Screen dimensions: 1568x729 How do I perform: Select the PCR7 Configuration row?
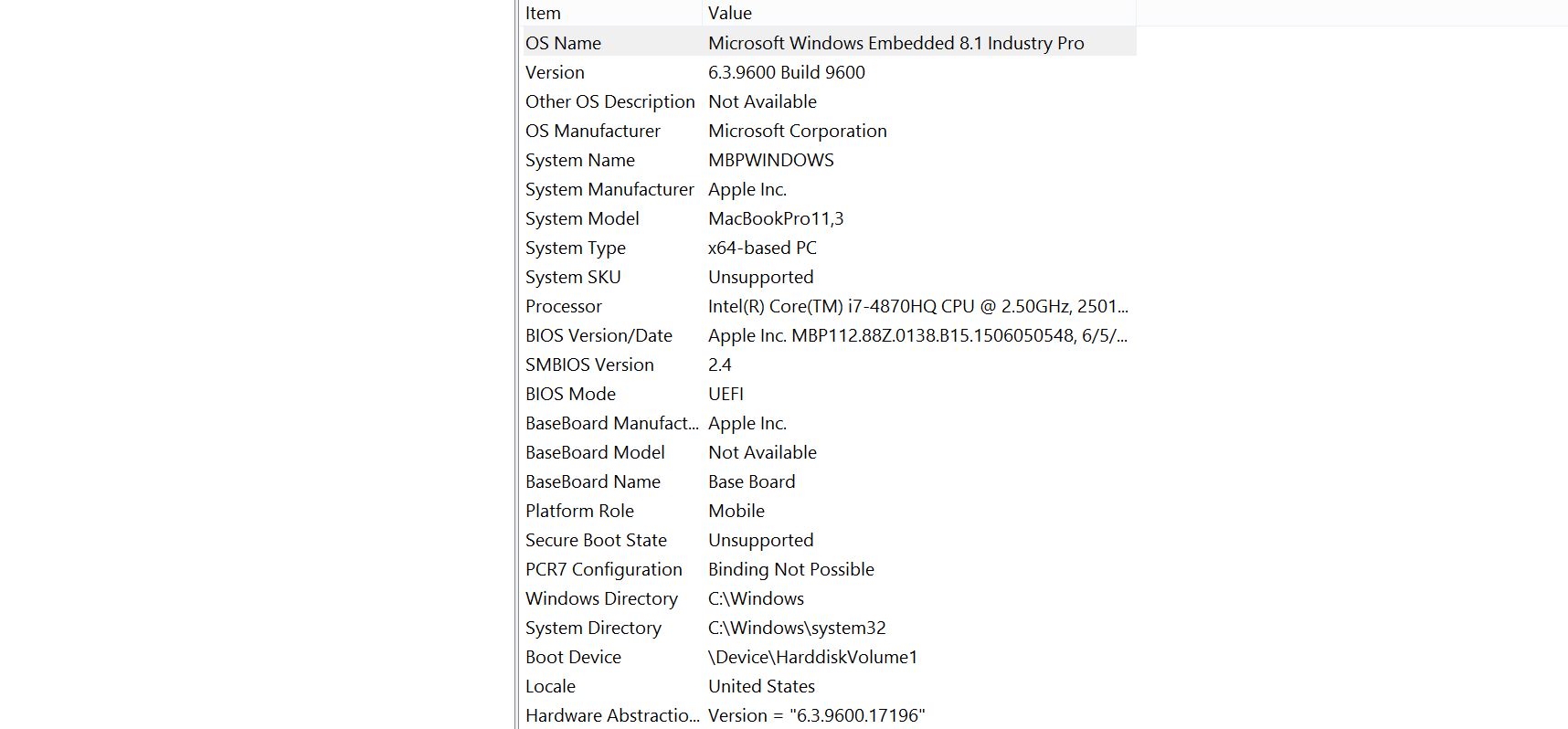pos(828,569)
